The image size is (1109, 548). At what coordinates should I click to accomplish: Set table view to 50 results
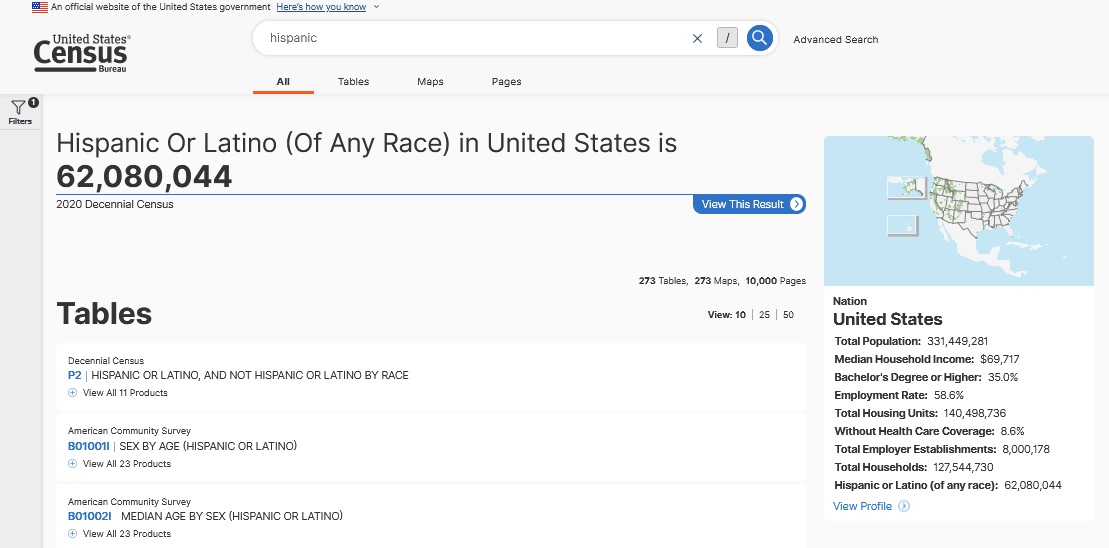pos(788,315)
